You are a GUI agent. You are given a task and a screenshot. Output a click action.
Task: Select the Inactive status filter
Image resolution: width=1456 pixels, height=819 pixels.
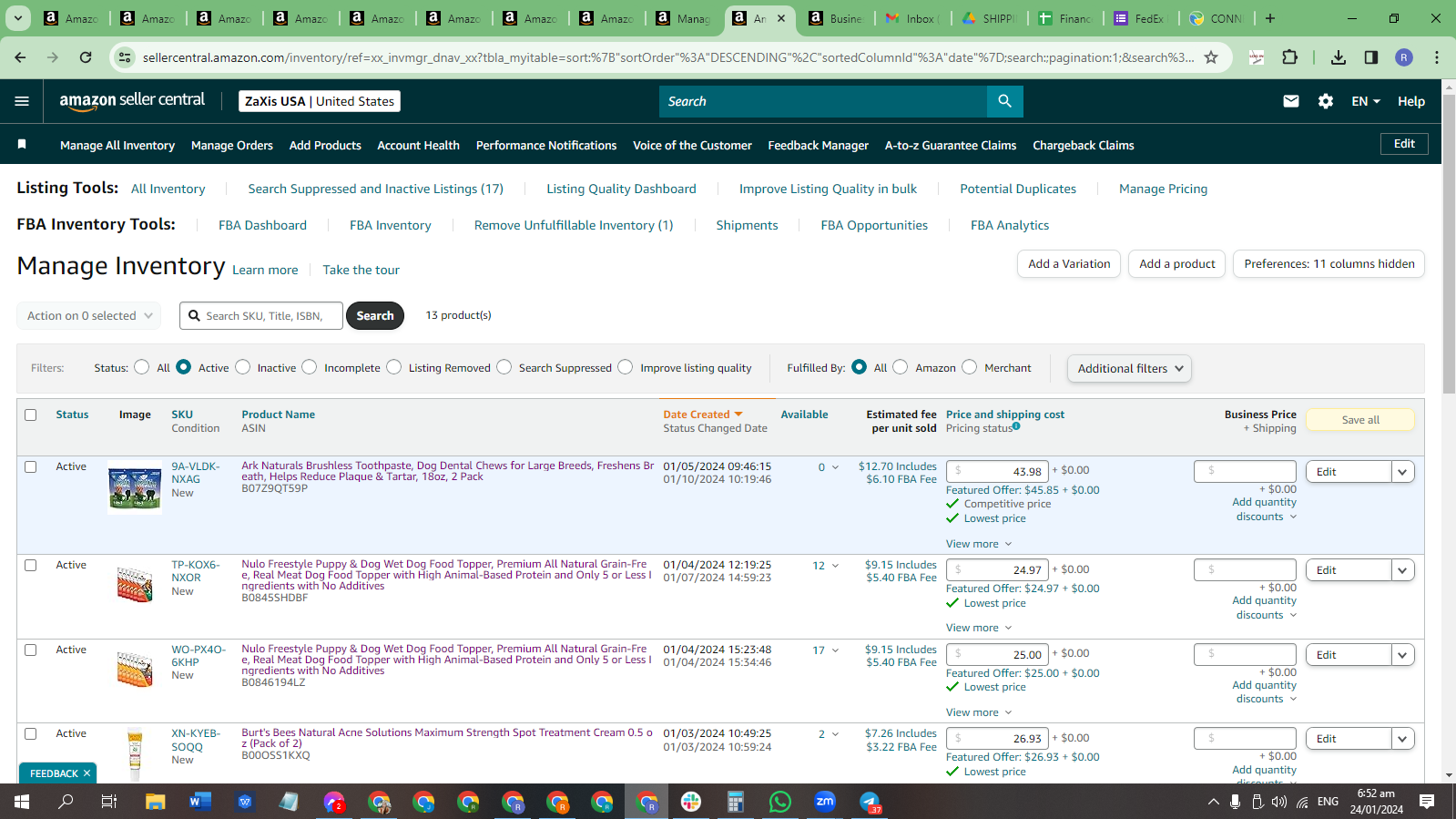[242, 367]
